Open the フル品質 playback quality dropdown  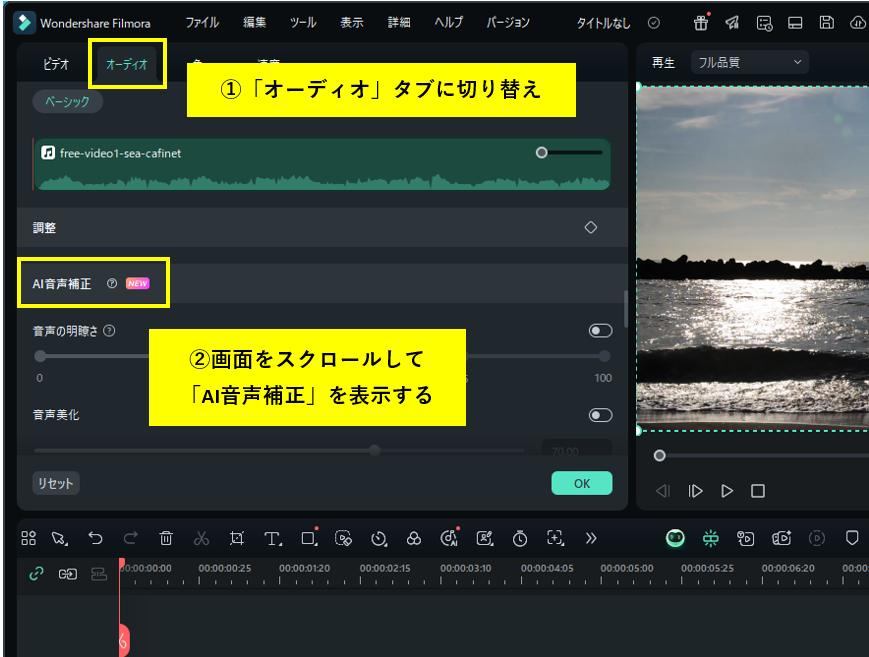coord(748,61)
